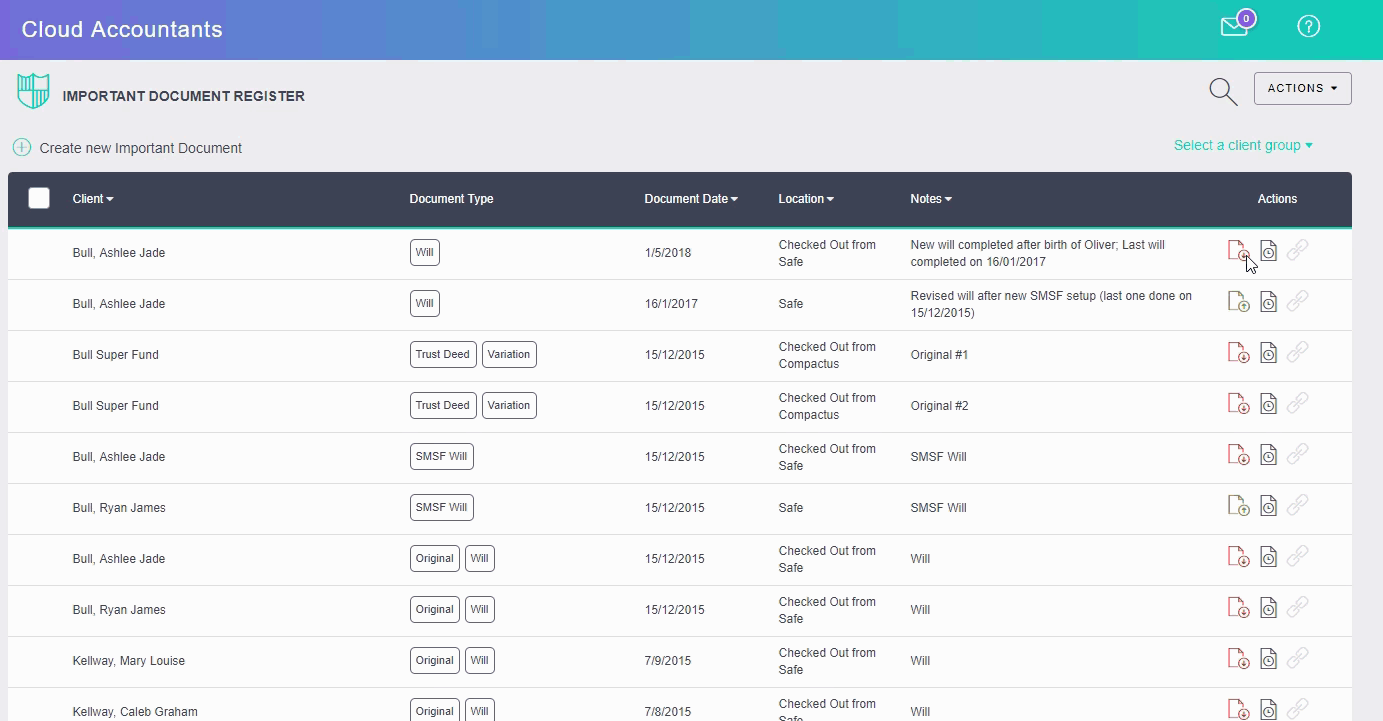Sort by the Notes column header
The image size is (1383, 721).
(930, 199)
